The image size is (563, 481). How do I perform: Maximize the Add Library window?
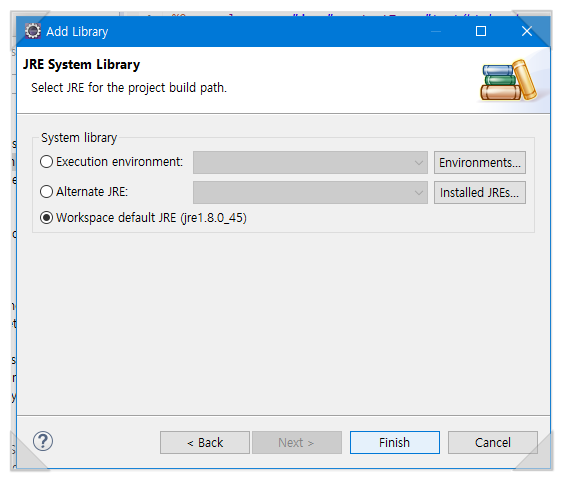click(481, 31)
